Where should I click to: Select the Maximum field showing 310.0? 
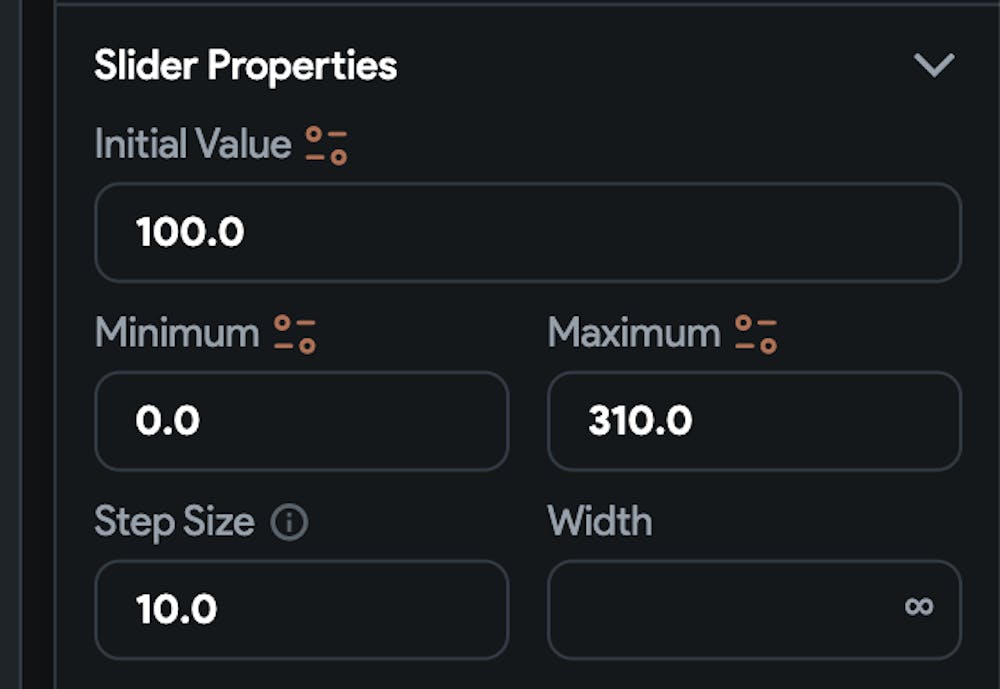753,421
